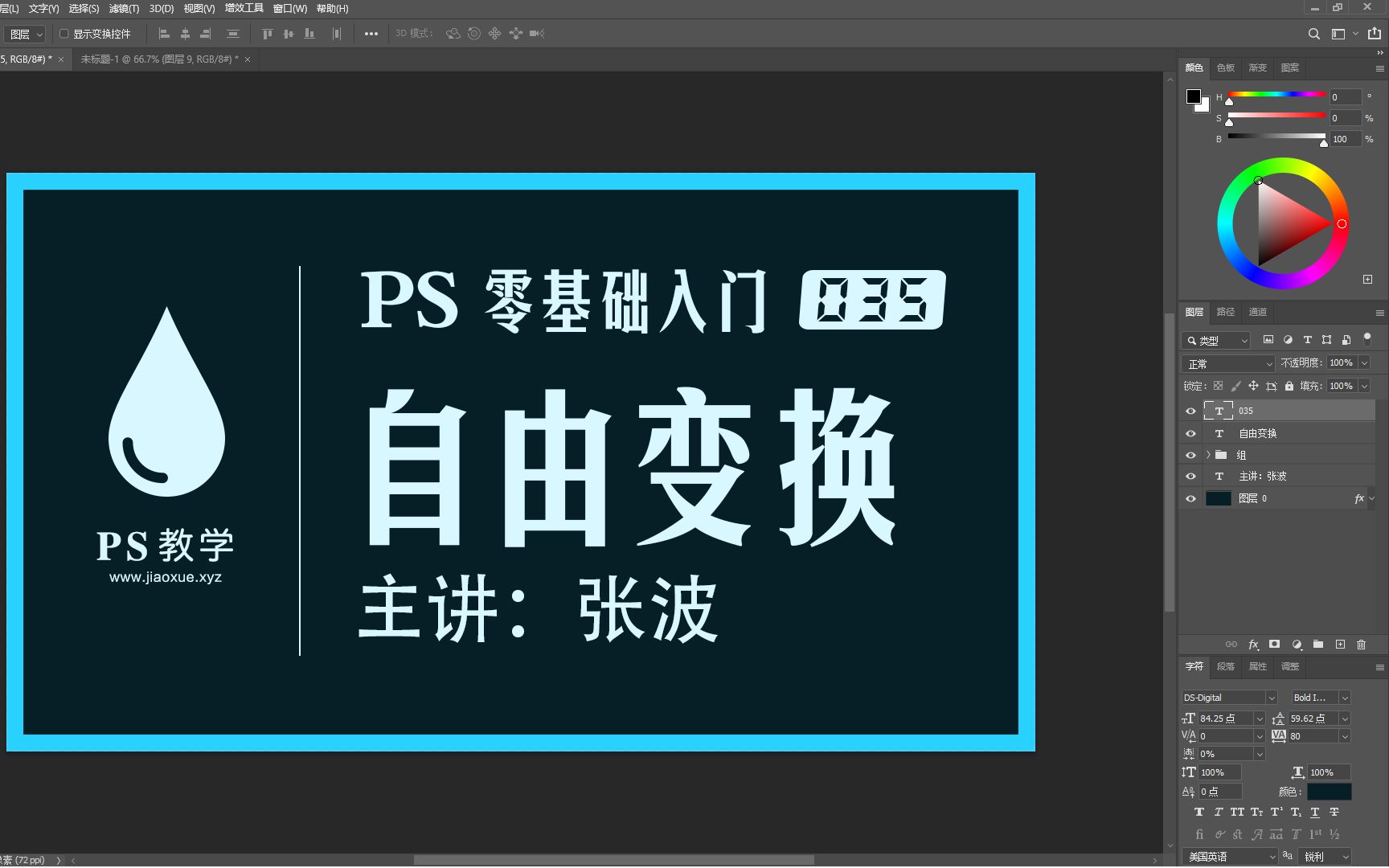Click the foreground color swatch

coord(1194,96)
